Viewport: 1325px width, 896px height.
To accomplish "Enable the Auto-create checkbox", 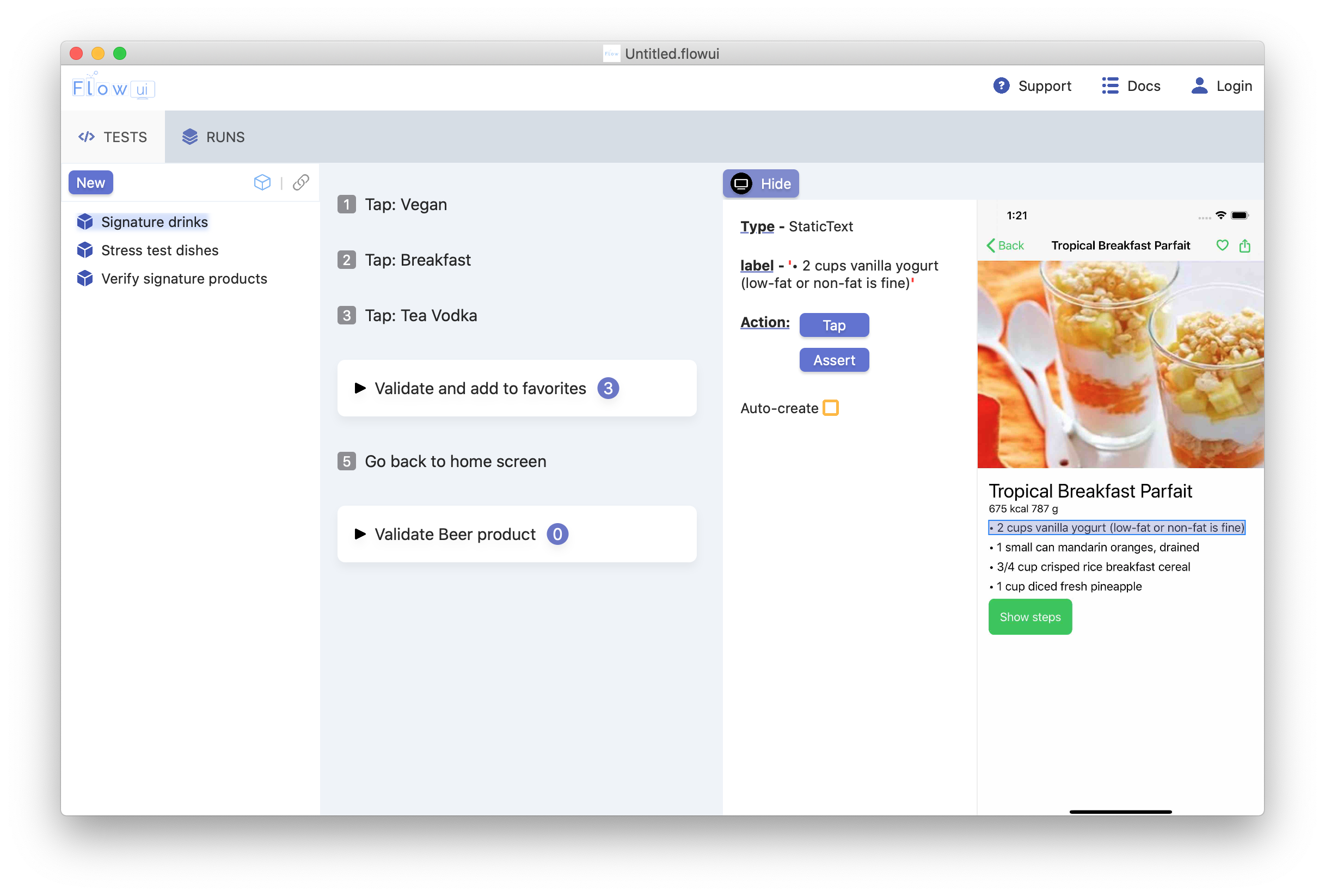I will (830, 408).
